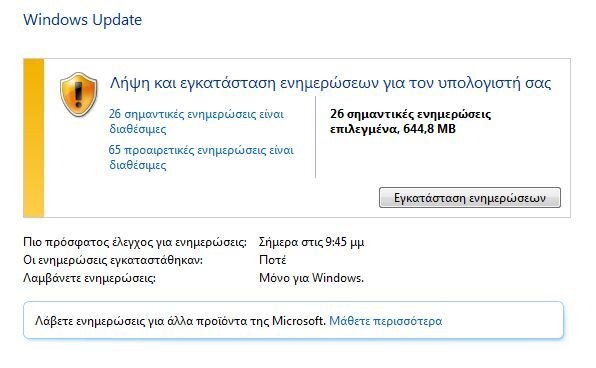
Task: Click the vertical divider between update summaries
Action: point(315,137)
